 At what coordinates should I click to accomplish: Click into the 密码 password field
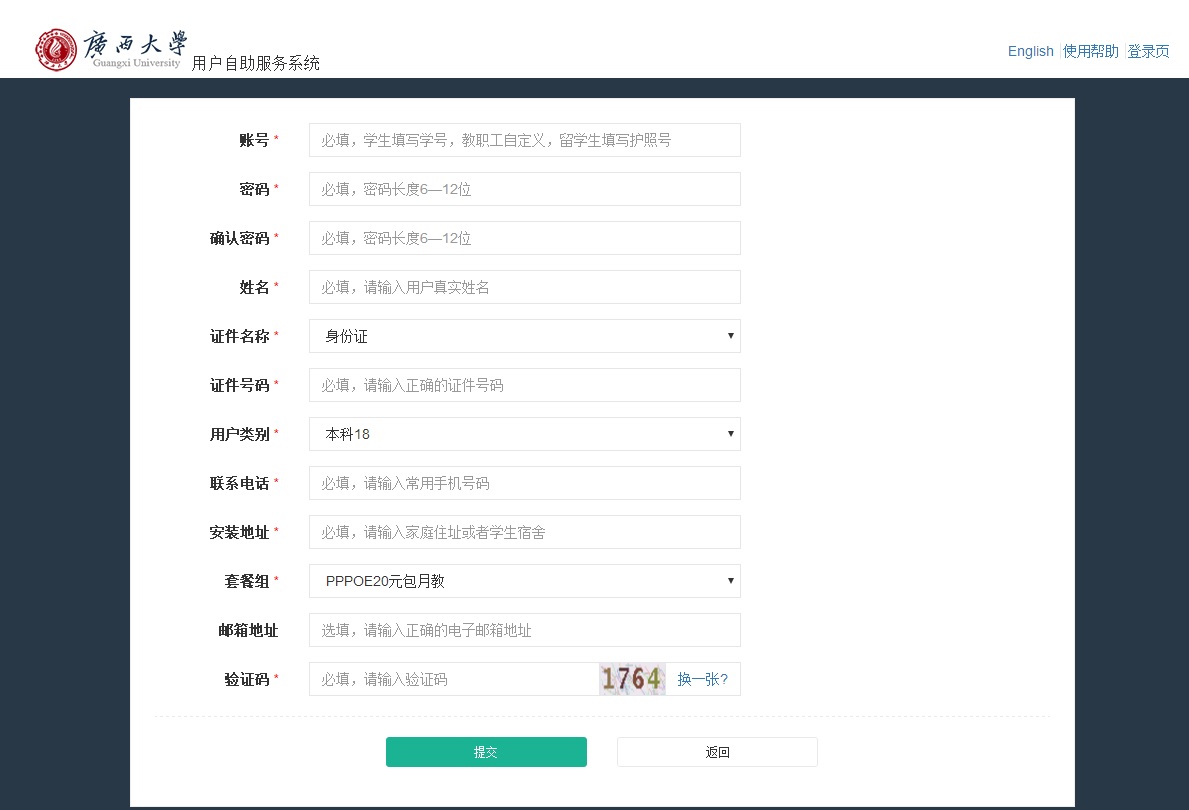click(x=524, y=189)
